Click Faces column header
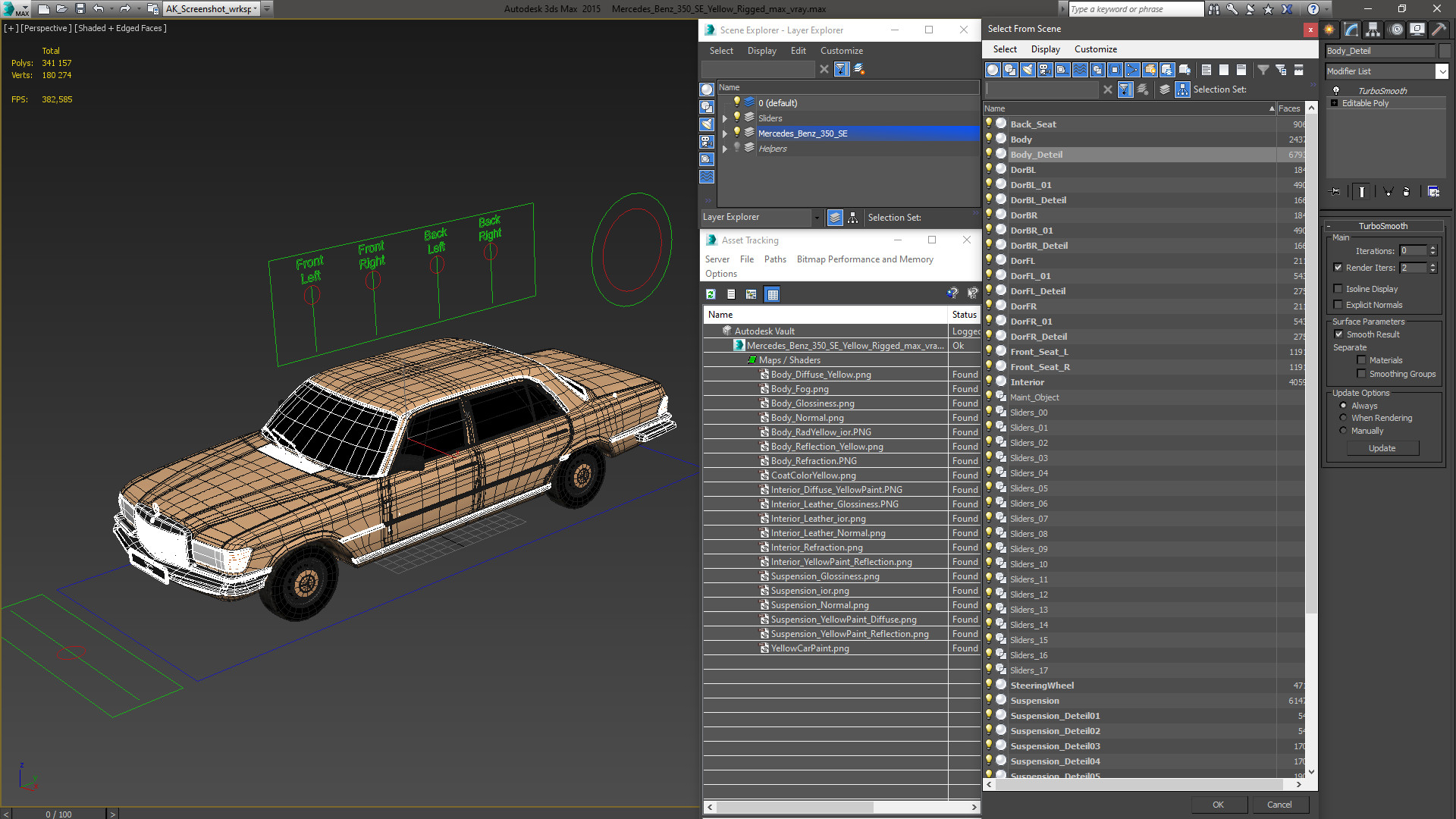1456x819 pixels. pyautogui.click(x=1290, y=108)
